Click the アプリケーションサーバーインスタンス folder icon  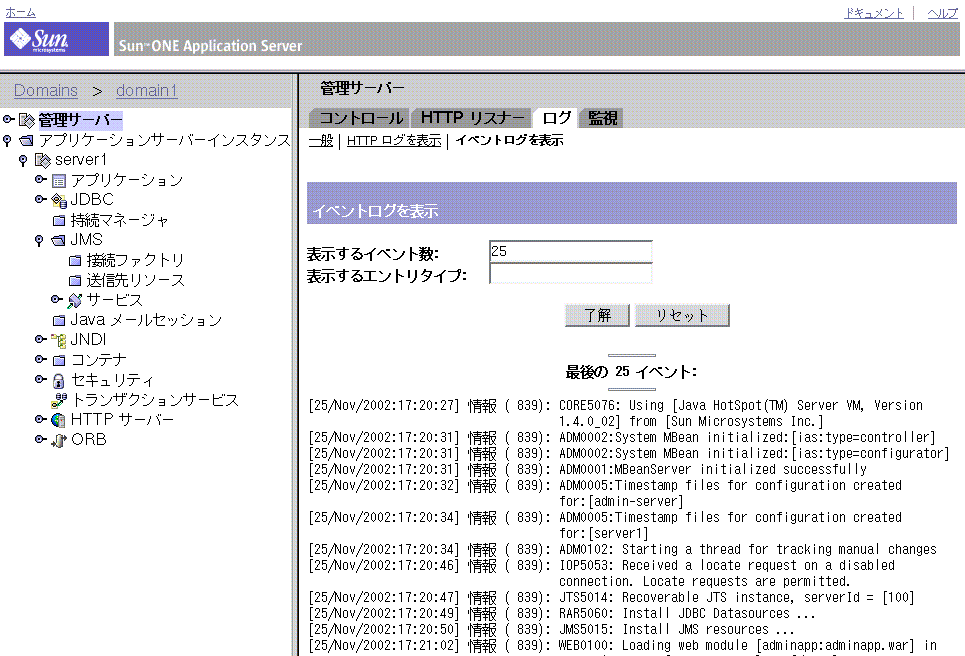pos(26,141)
